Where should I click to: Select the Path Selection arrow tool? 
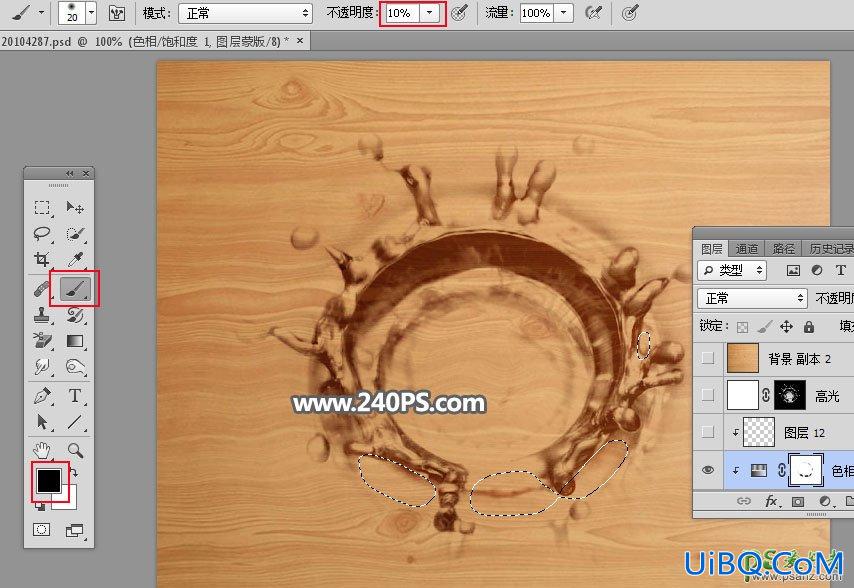(x=42, y=422)
